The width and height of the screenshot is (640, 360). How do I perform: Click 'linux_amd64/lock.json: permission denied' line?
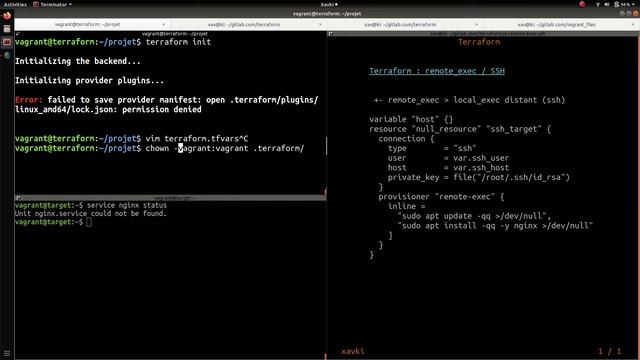108,109
